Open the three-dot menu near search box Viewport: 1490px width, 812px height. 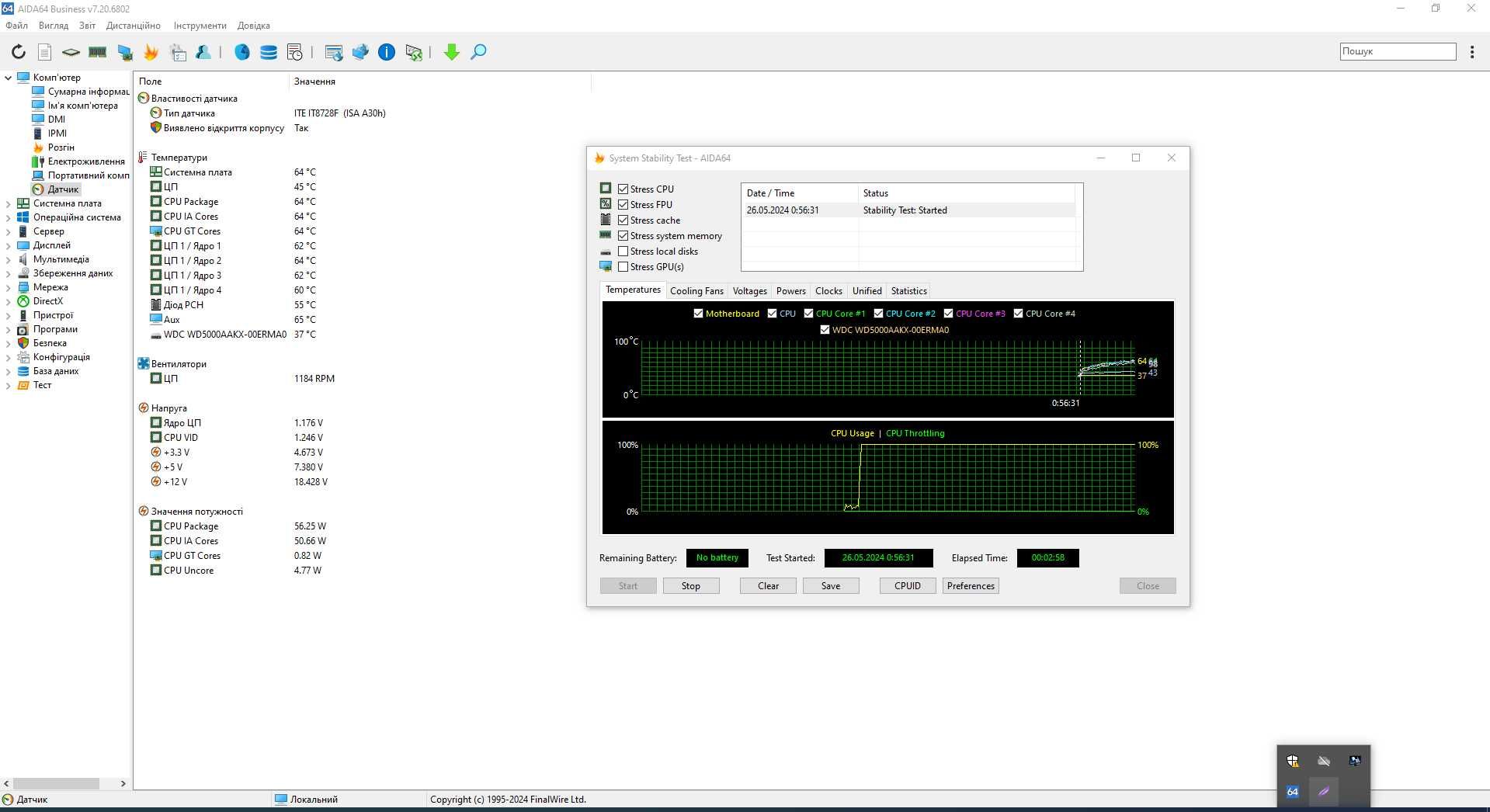point(1472,51)
